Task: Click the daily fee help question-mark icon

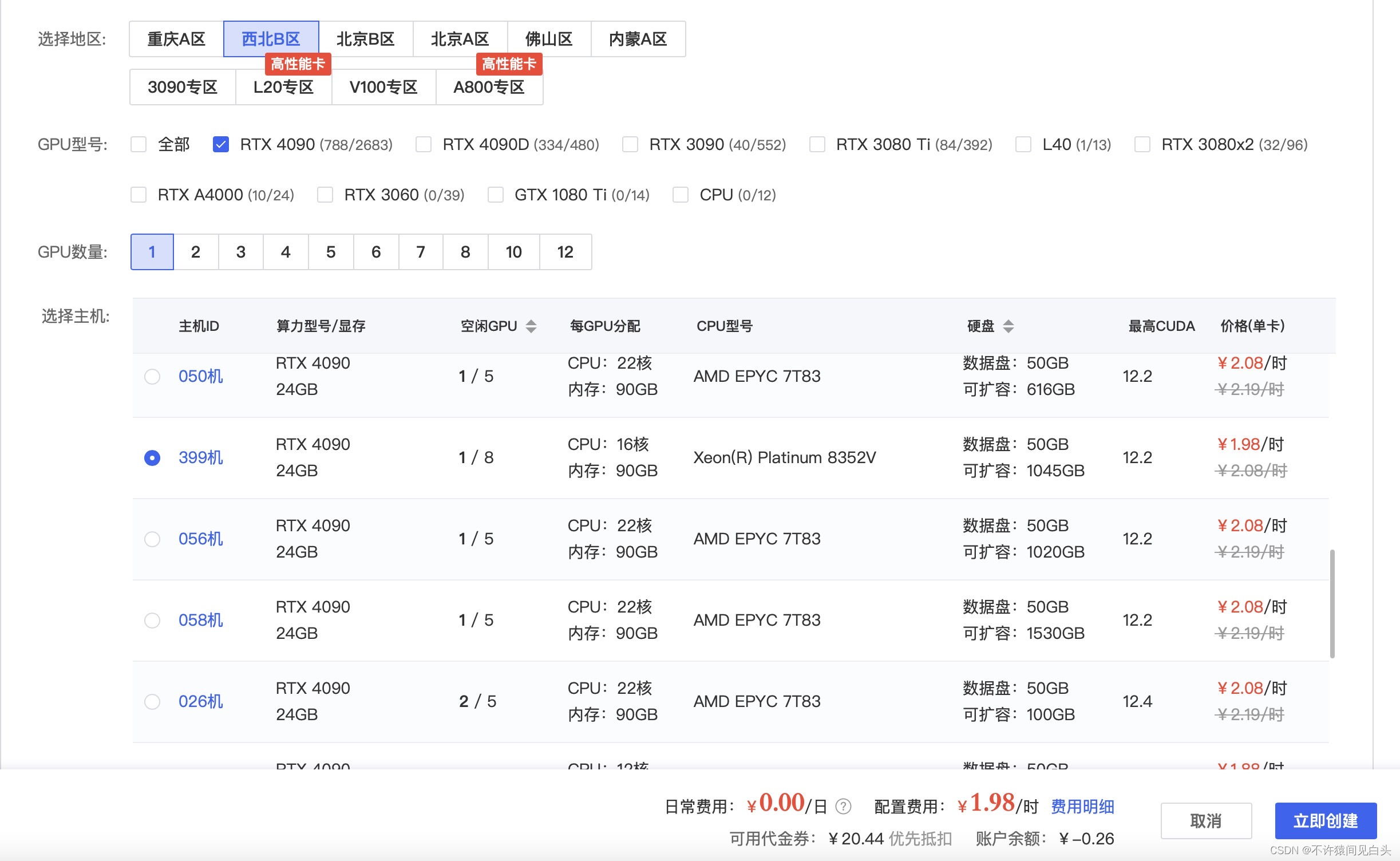Action: point(843,807)
